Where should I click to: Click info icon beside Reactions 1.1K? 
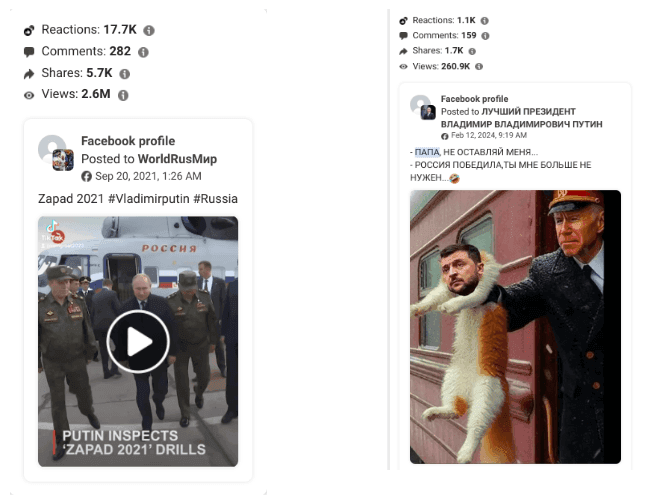pyautogui.click(x=484, y=21)
